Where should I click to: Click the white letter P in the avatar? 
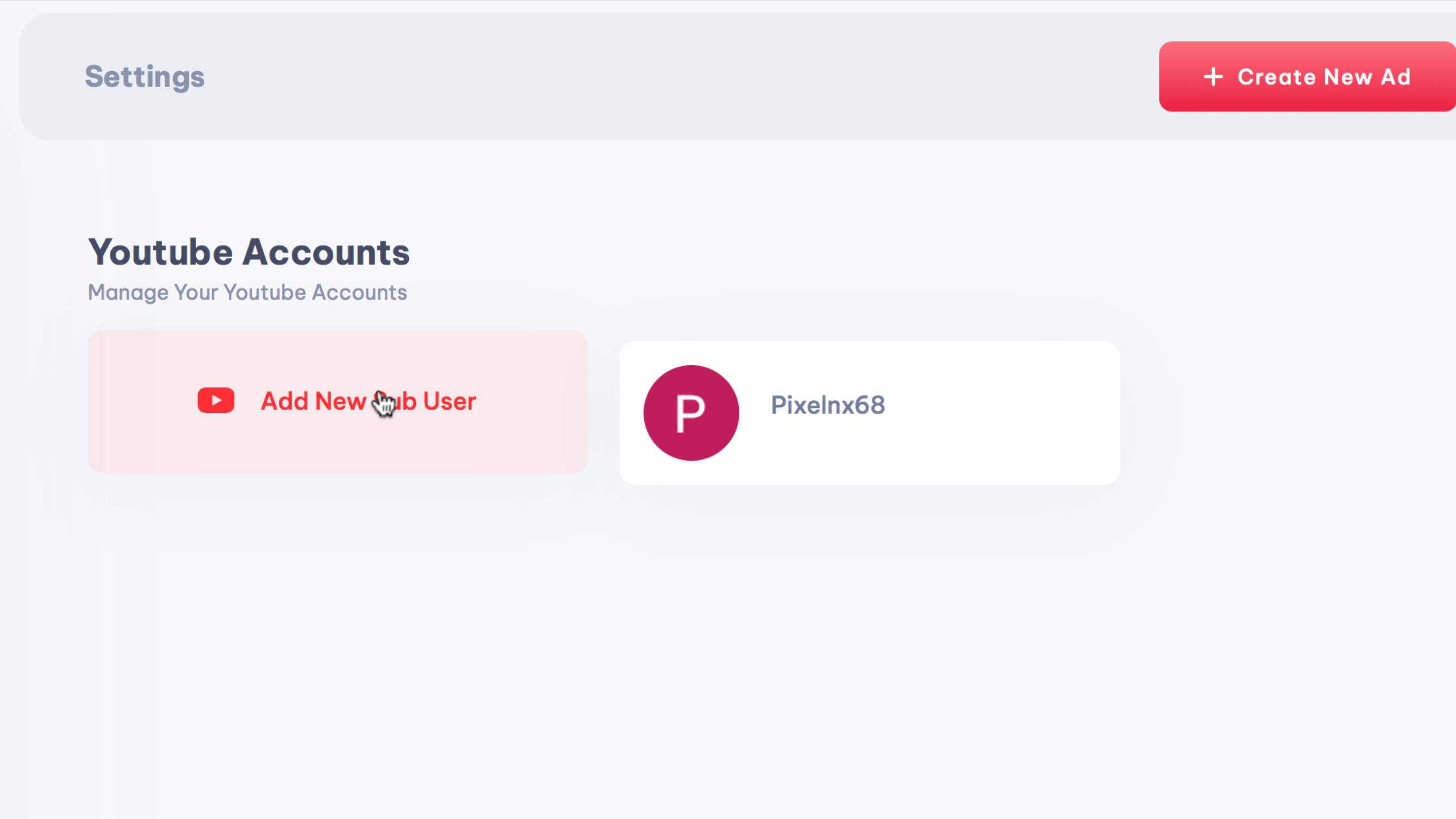(690, 413)
